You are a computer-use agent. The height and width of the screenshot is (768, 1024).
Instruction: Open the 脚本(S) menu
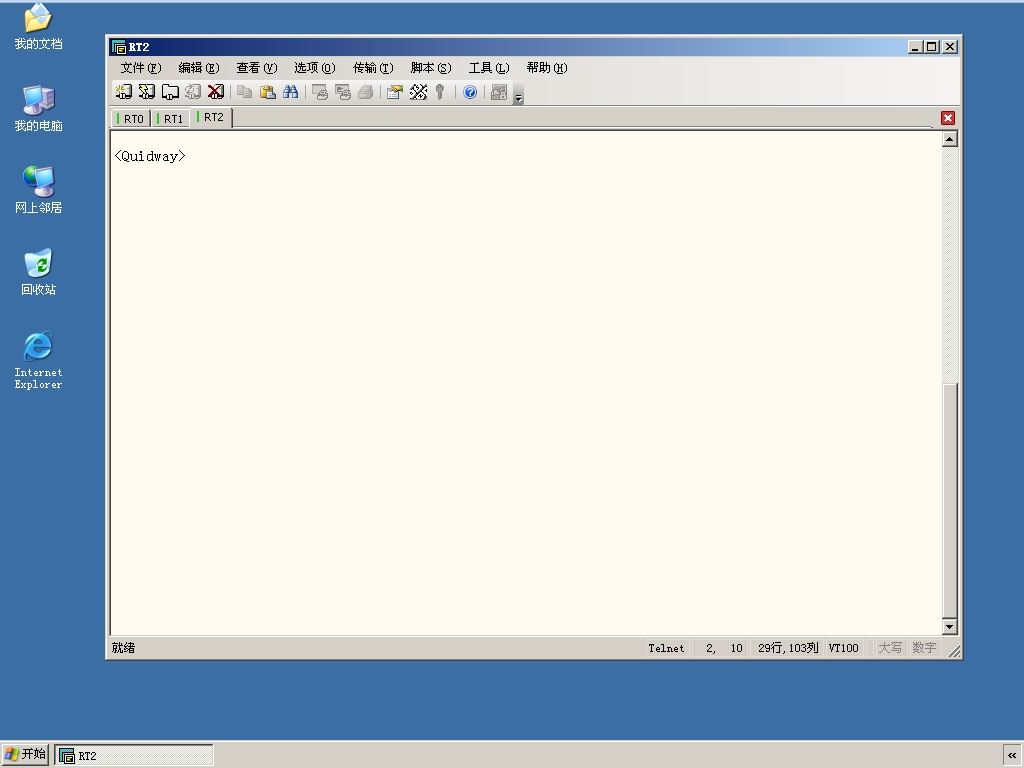[431, 68]
